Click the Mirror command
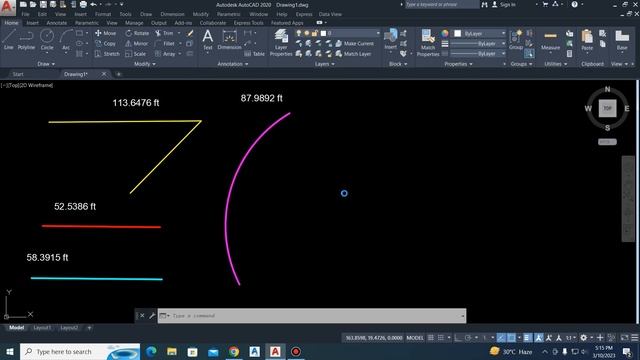 (137, 43)
